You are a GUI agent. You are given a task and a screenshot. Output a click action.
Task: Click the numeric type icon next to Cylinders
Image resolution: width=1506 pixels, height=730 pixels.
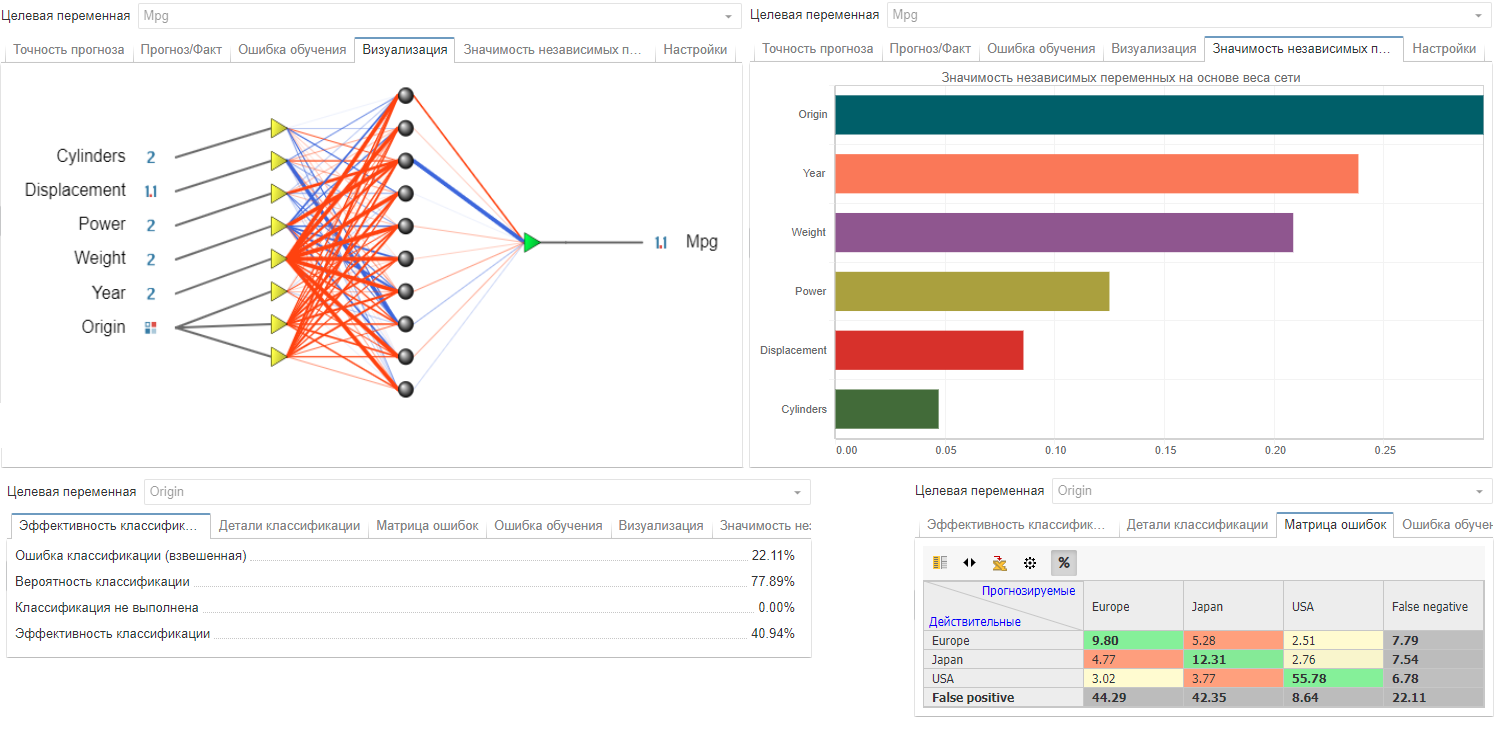click(151, 157)
